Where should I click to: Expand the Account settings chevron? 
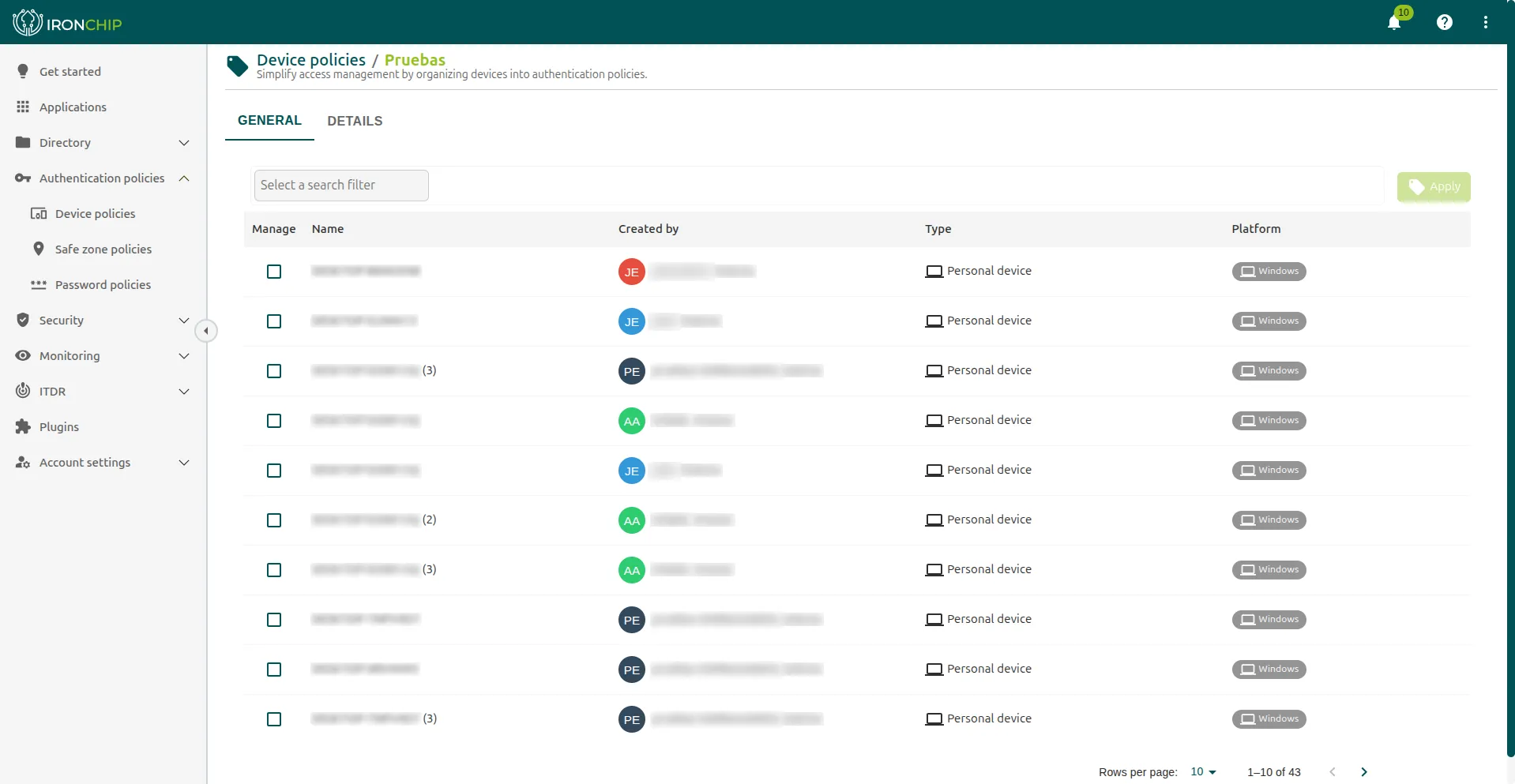coord(184,463)
